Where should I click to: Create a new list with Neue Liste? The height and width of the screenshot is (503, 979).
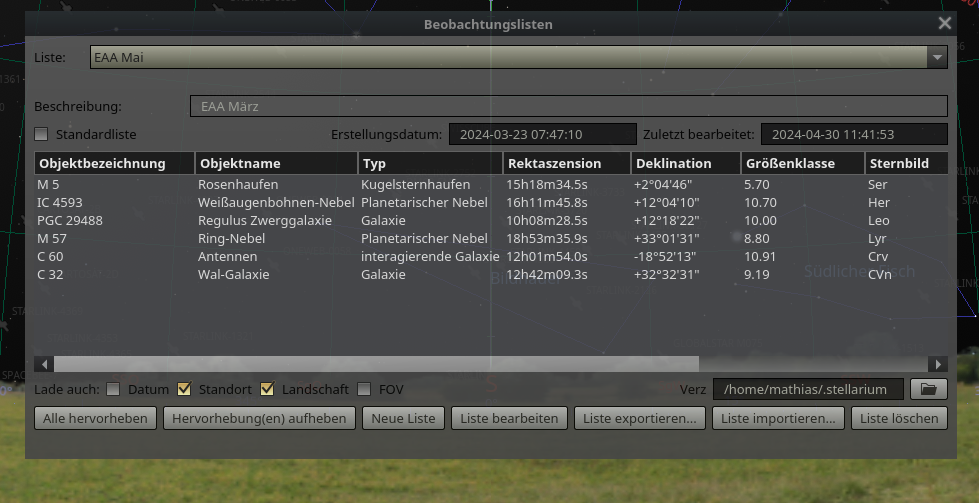click(403, 418)
